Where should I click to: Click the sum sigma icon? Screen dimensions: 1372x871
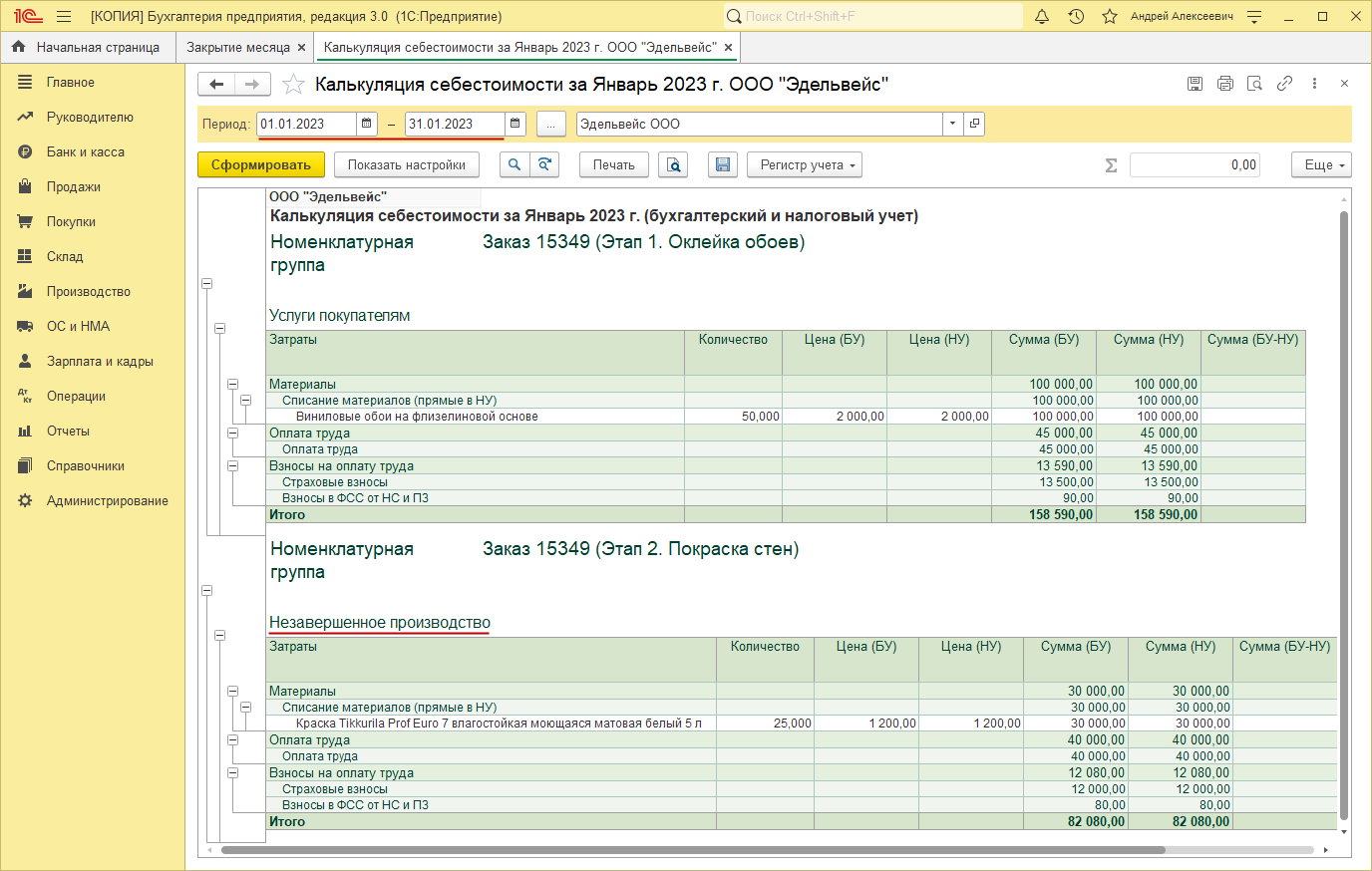[x=1111, y=165]
